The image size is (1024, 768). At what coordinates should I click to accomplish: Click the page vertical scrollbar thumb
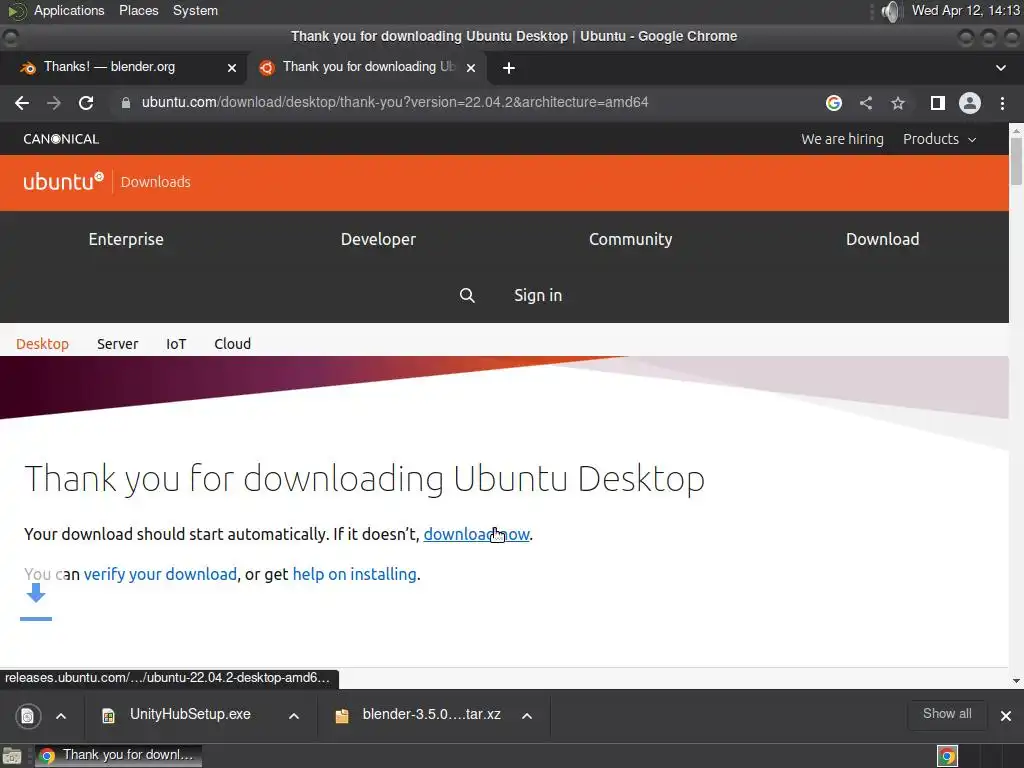[x=1016, y=161]
